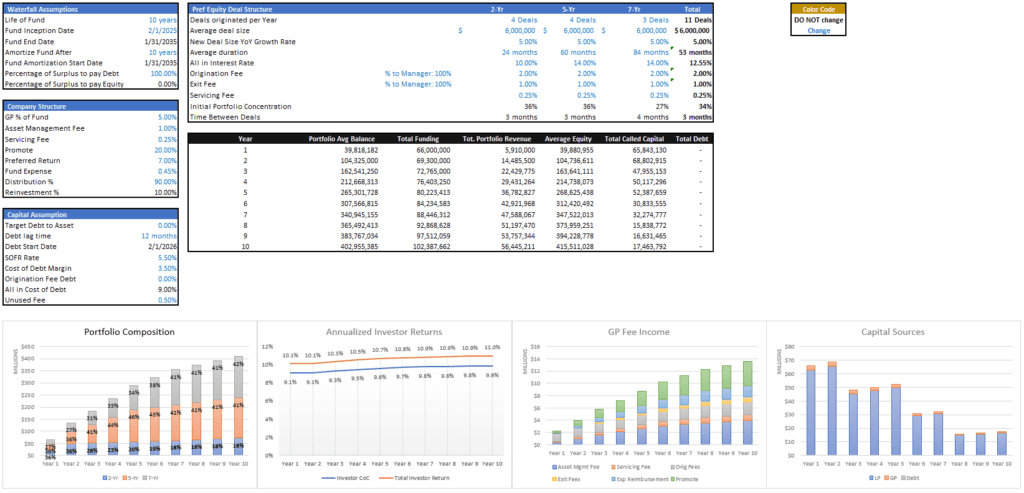Click the Asset Mgmt Fee legend entry
The image size is (1024, 493).
[577, 468]
